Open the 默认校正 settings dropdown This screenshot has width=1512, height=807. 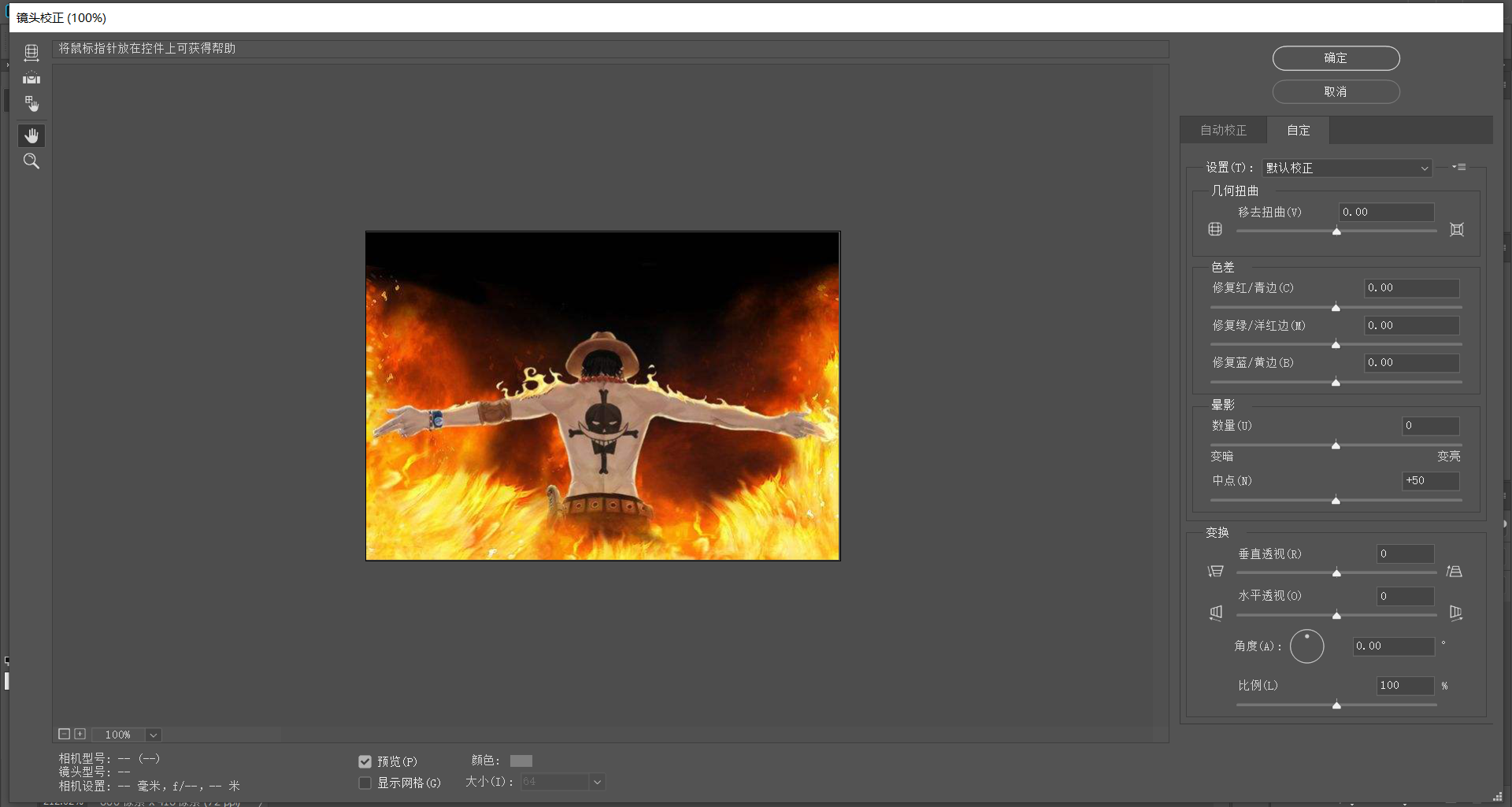(1347, 168)
